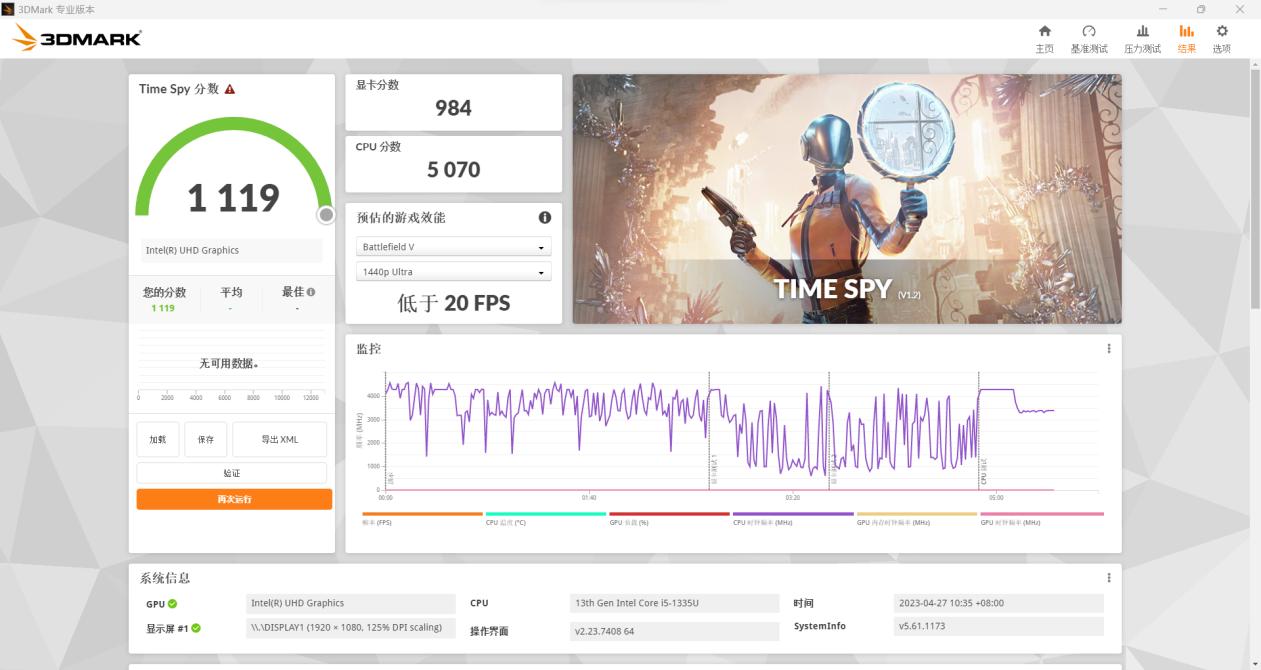Screen dimensions: 1261x670
Task: Open the 选项 settings gear icon
Action: 1221,38
